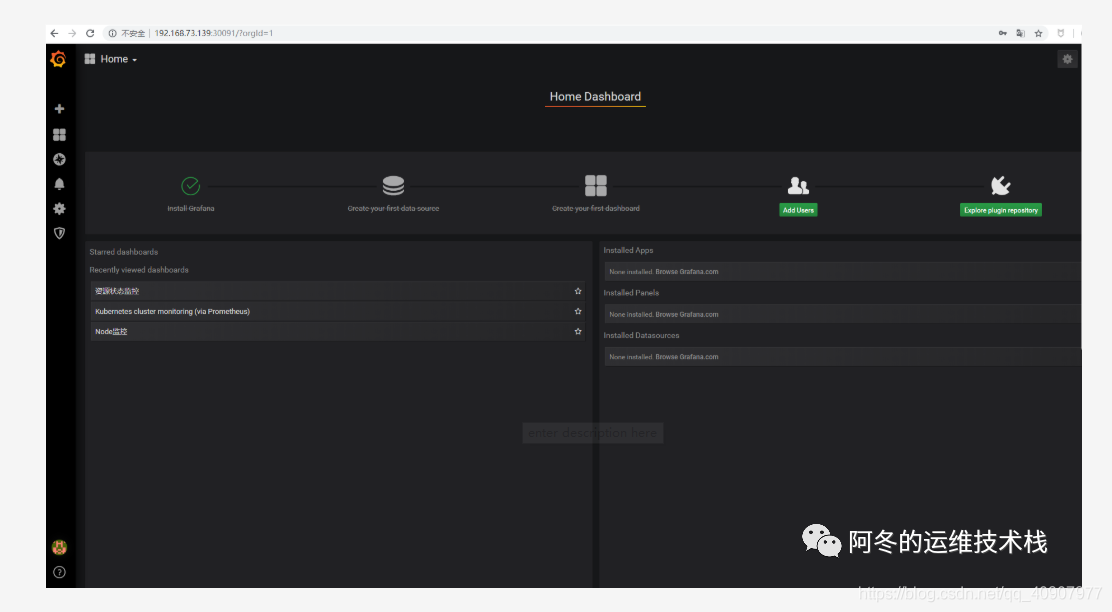The width and height of the screenshot is (1112, 612).
Task: Click the Grafana logo icon
Action: coord(59,59)
